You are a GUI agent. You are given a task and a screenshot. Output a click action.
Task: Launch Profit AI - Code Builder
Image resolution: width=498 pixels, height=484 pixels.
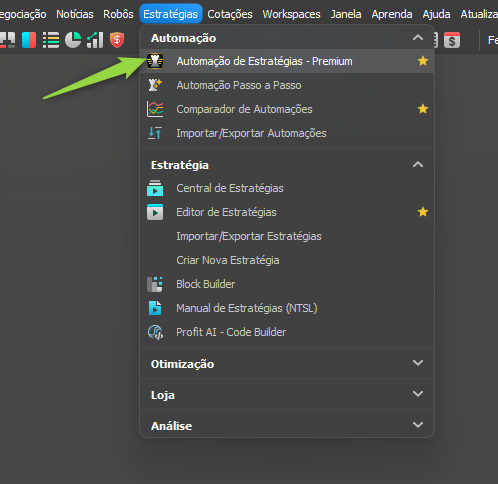[287, 332]
